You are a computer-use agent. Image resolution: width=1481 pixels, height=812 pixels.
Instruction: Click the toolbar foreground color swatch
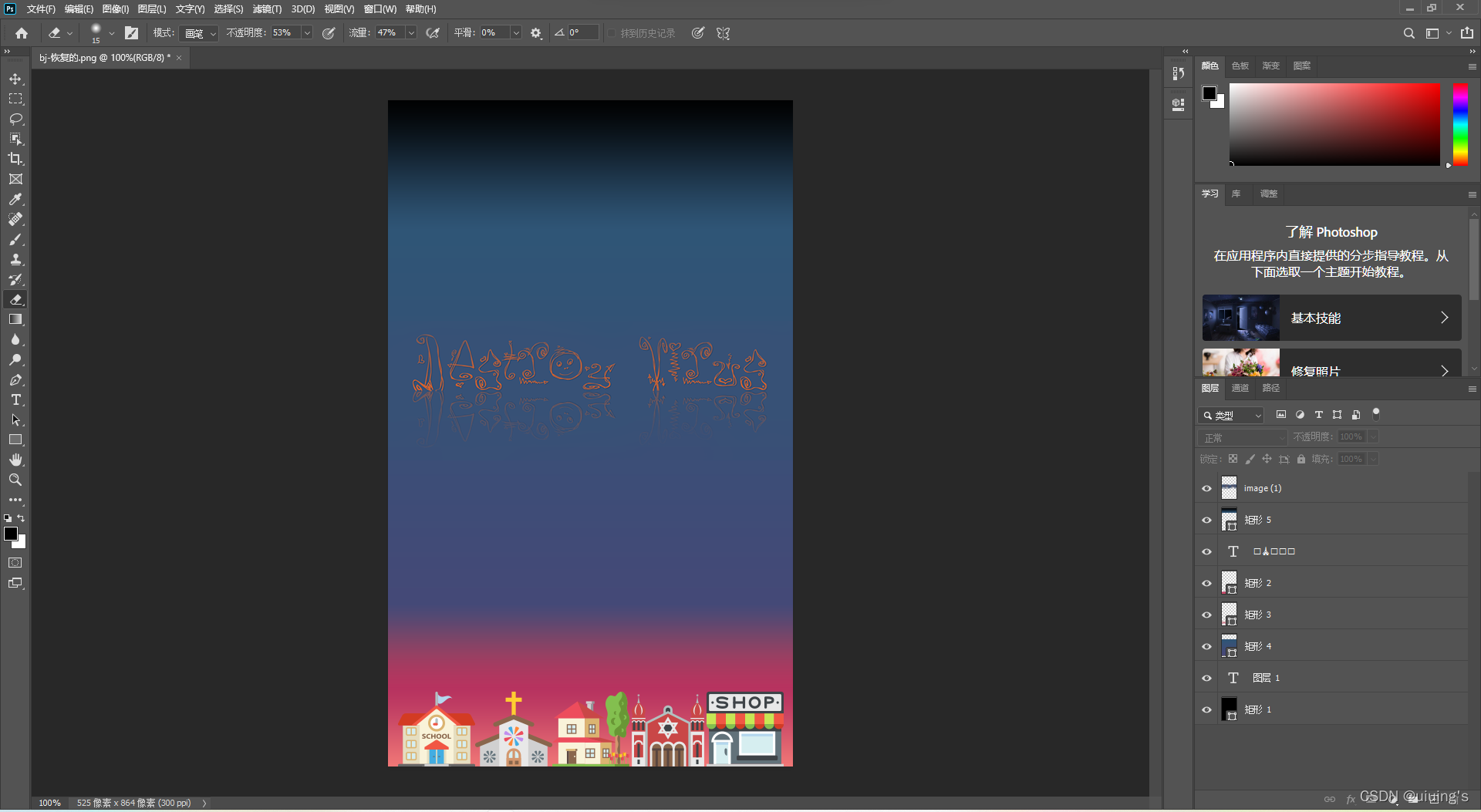[x=11, y=534]
